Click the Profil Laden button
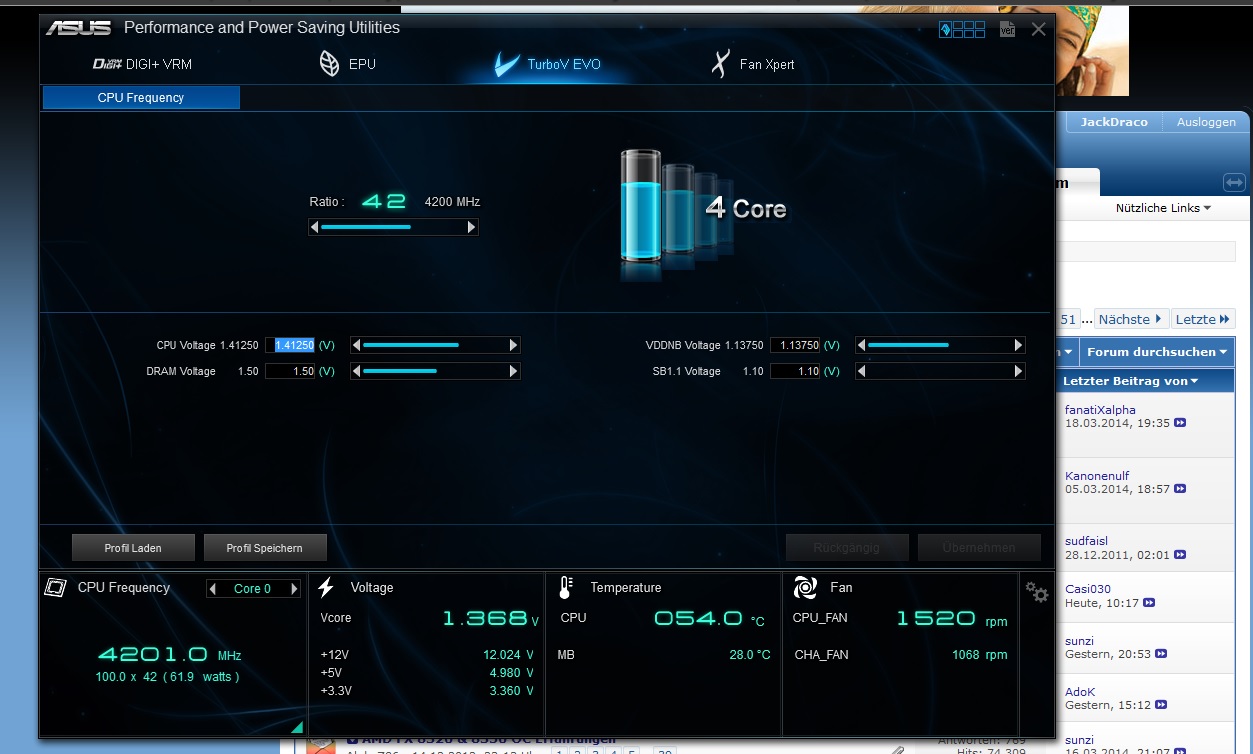Viewport: 1253px width, 754px height. coord(133,548)
